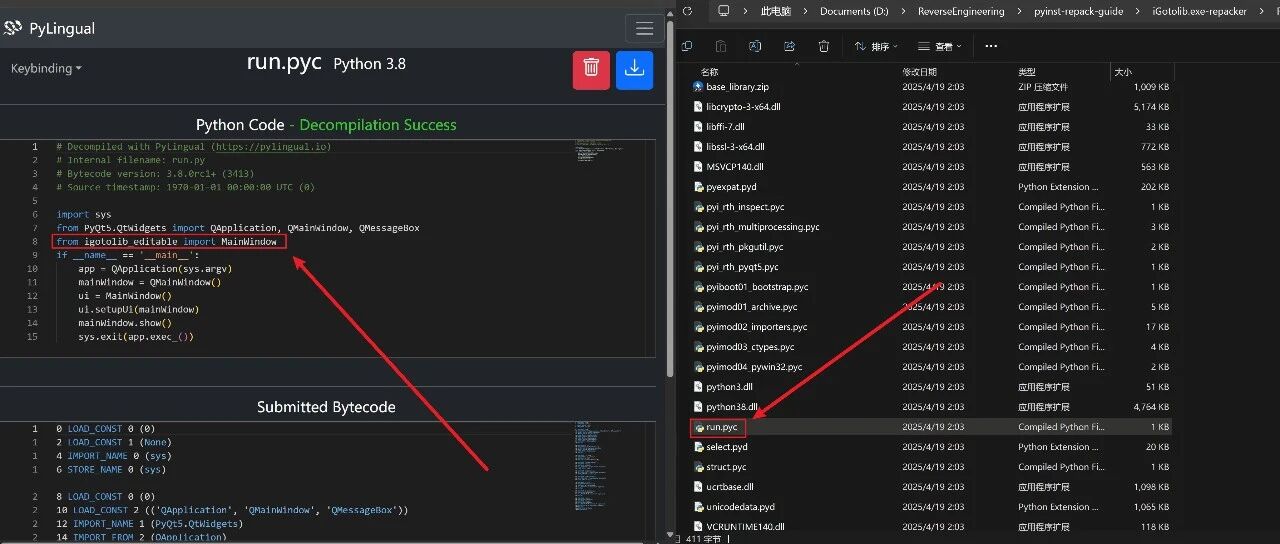This screenshot has height=544, width=1280.
Task: Select the pyimod04_pywin32.pyc file row
Action: pos(933,367)
